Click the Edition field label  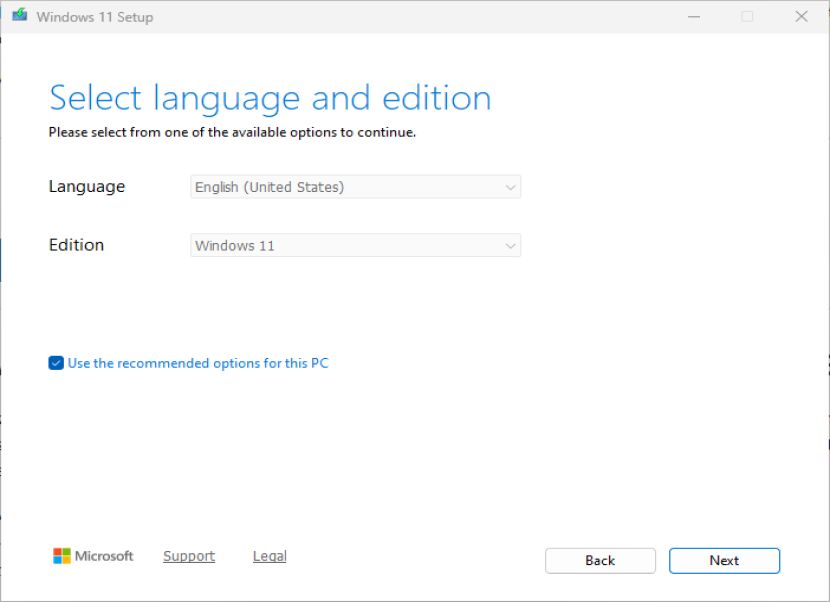76,245
